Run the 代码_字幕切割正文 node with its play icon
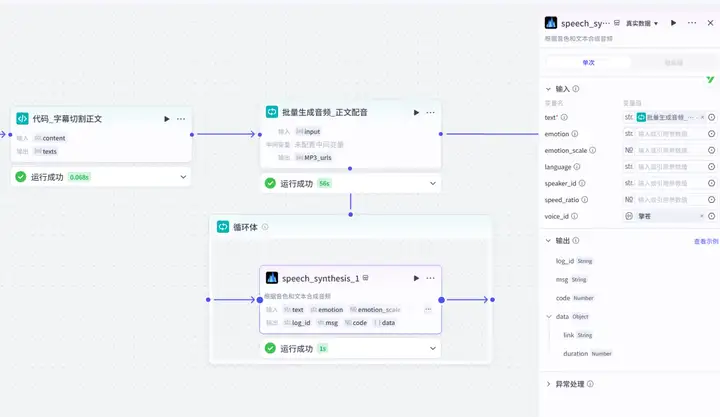 [x=167, y=119]
